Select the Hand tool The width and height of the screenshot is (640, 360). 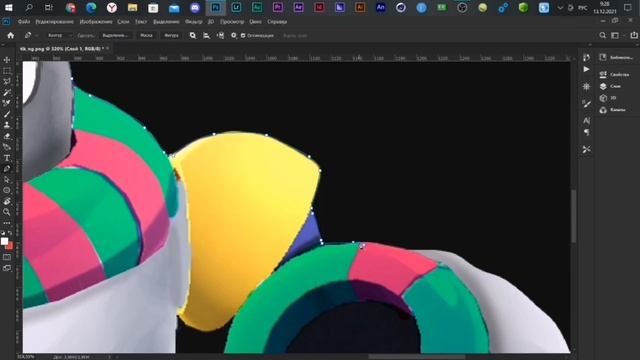point(7,201)
